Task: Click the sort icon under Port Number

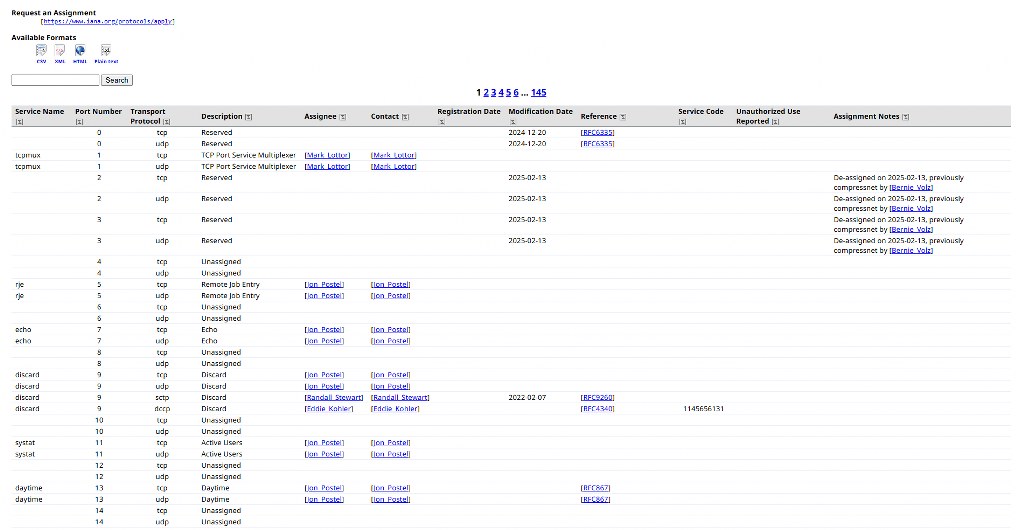Action: [x=79, y=121]
